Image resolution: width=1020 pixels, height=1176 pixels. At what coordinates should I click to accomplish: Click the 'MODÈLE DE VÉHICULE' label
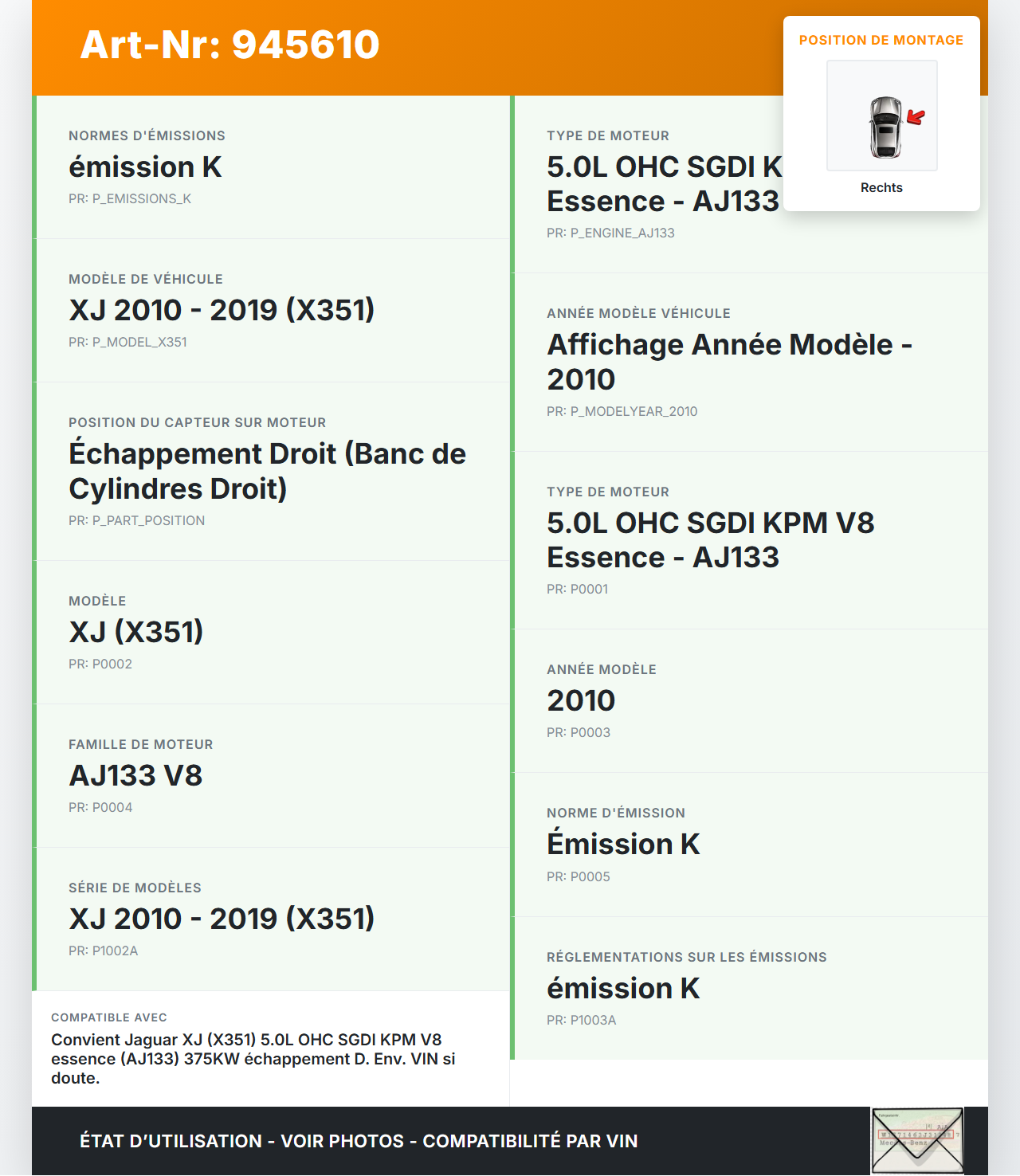click(146, 279)
